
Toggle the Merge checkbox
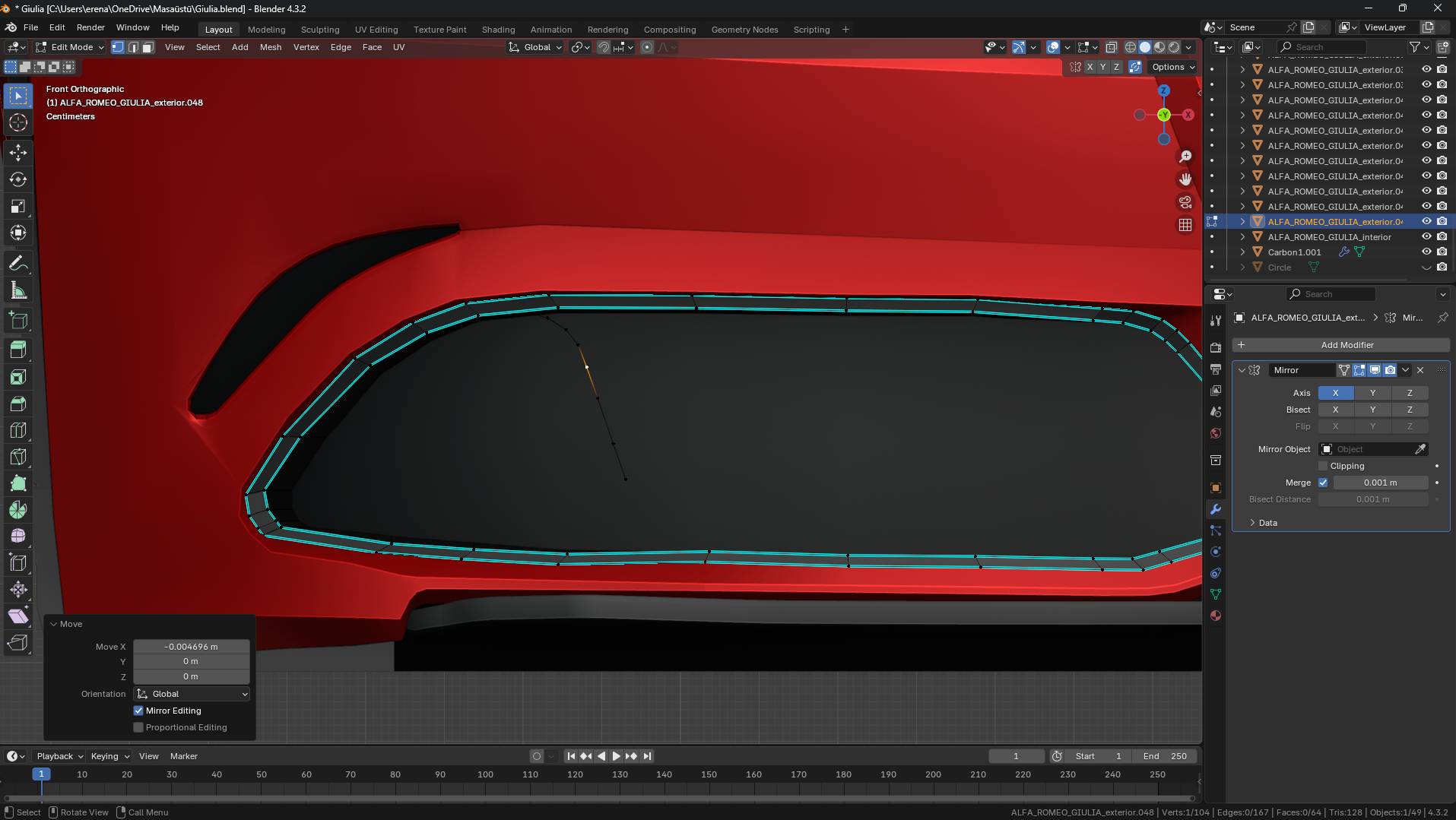coord(1323,483)
